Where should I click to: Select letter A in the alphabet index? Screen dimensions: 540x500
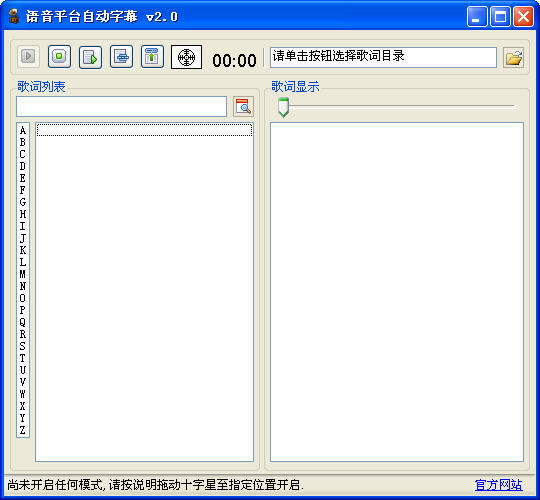click(23, 130)
